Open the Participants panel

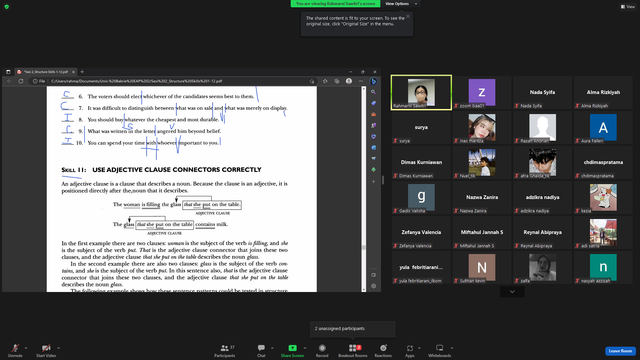pyautogui.click(x=225, y=350)
